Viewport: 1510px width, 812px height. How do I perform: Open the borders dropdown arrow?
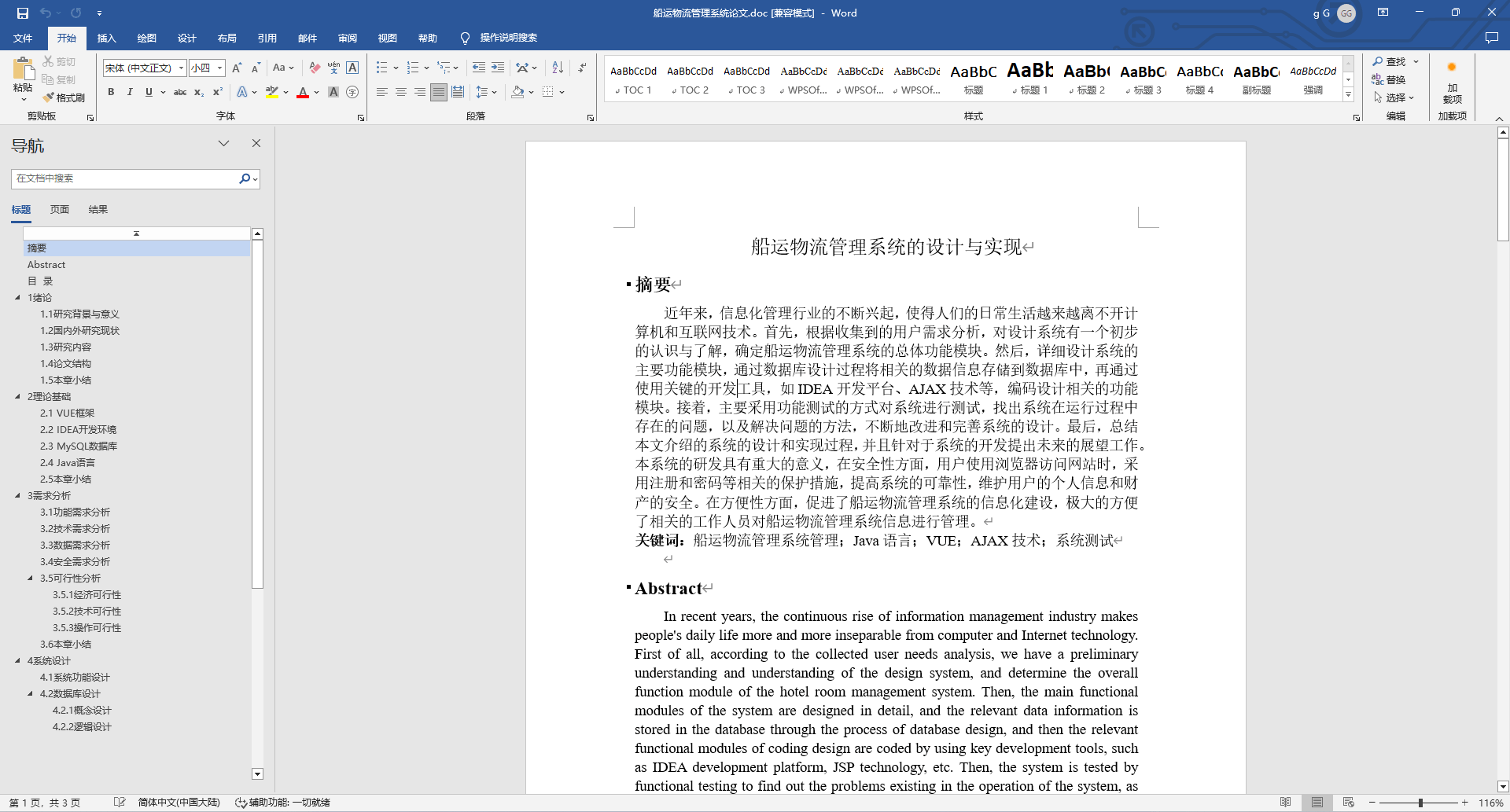coord(562,92)
